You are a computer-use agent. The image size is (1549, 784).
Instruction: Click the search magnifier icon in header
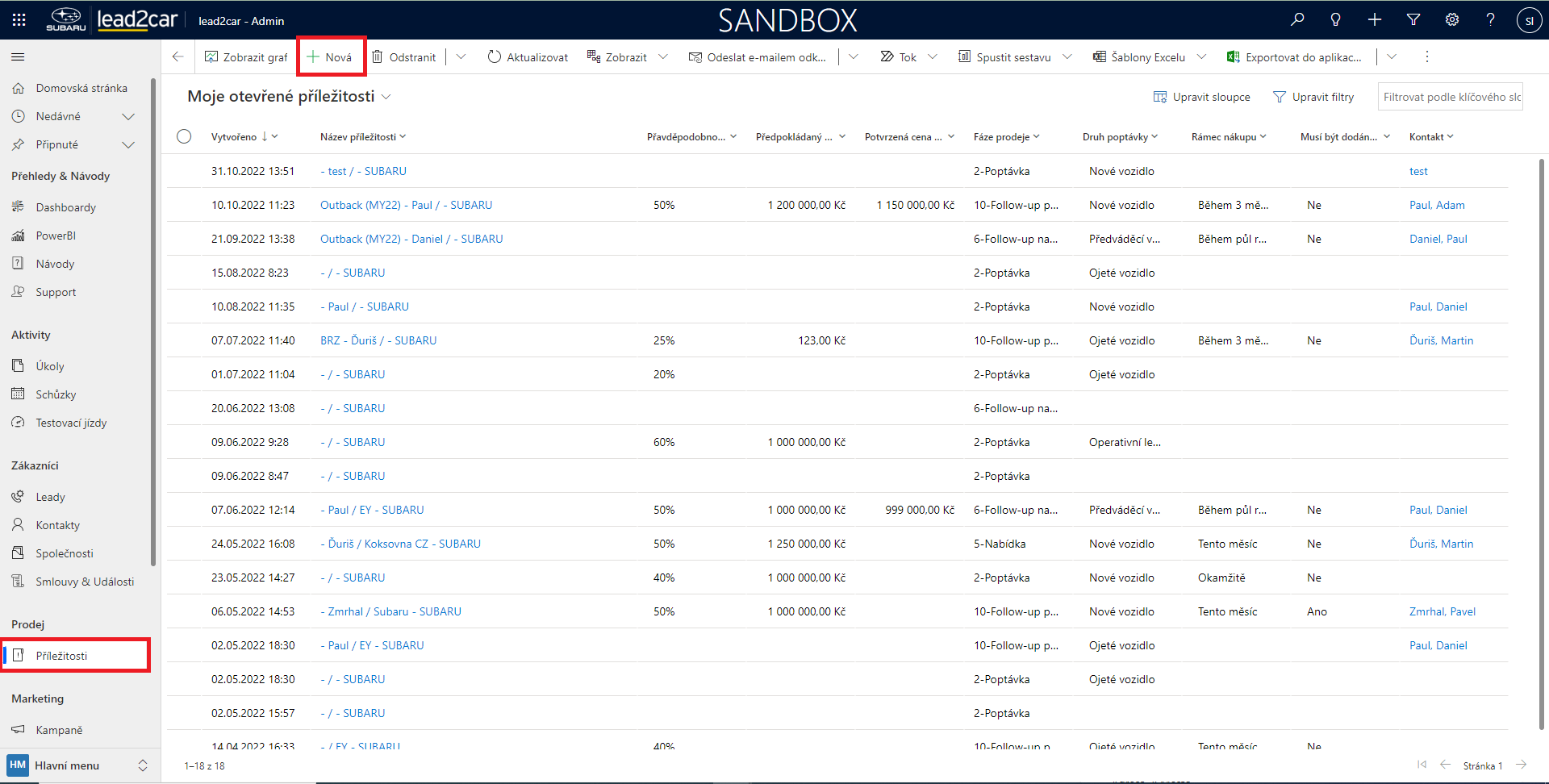click(1297, 20)
